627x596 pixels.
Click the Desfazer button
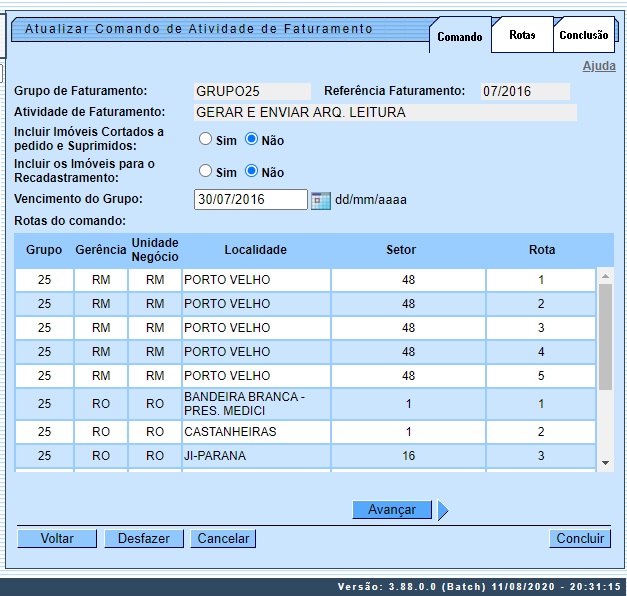144,538
